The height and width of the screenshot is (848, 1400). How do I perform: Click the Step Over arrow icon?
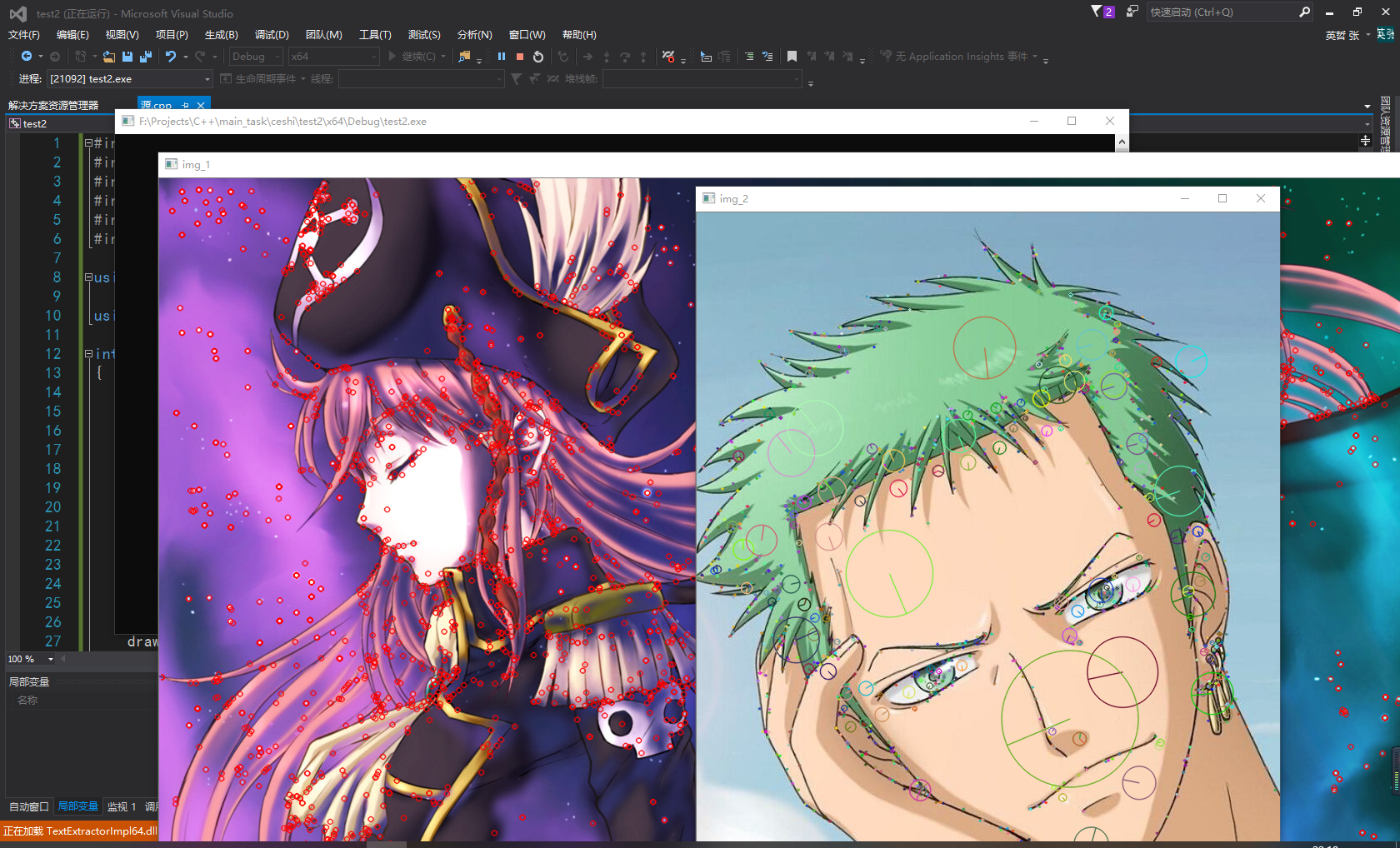(x=624, y=56)
